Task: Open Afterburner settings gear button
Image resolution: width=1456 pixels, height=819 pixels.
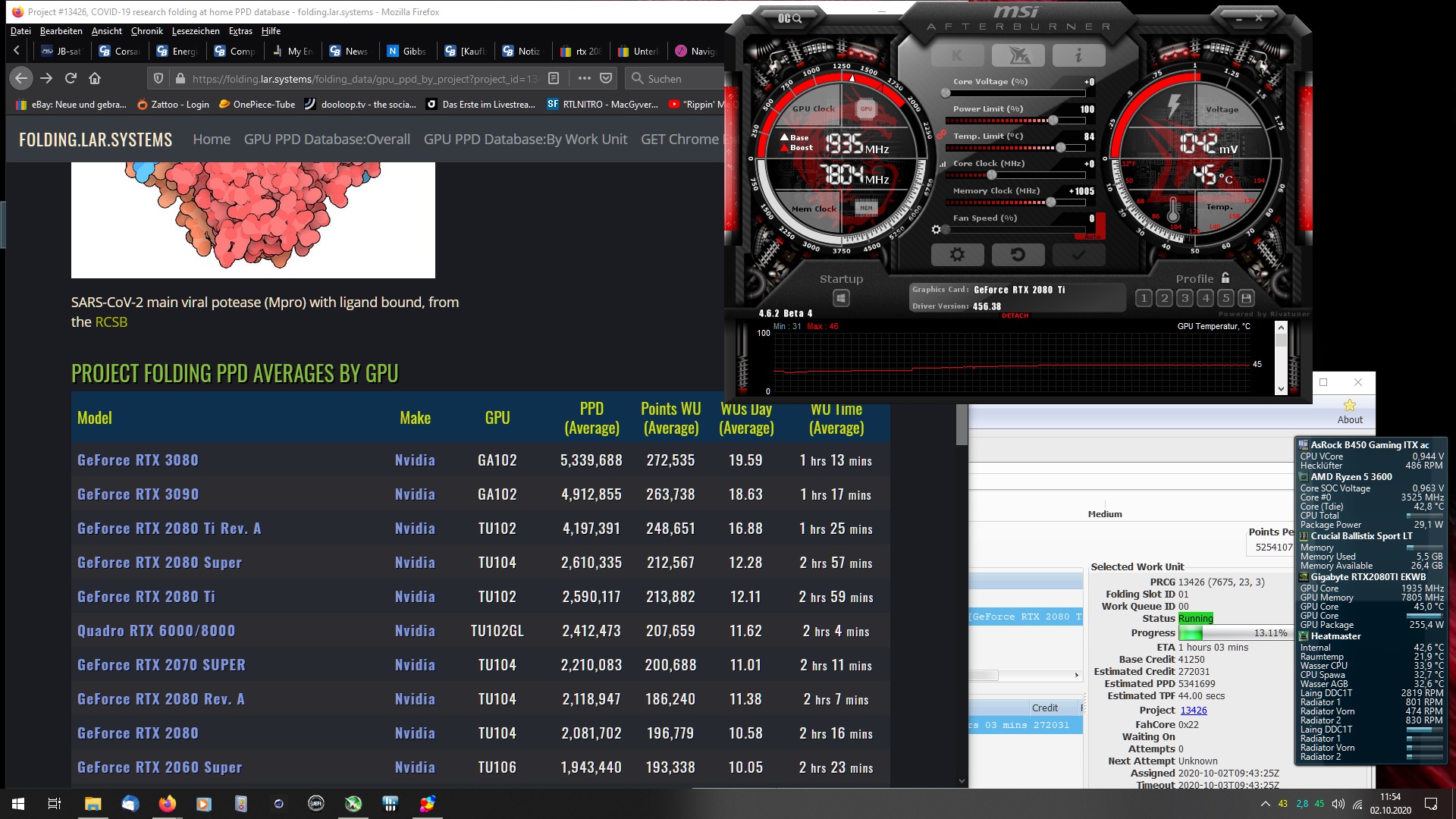Action: click(x=957, y=255)
